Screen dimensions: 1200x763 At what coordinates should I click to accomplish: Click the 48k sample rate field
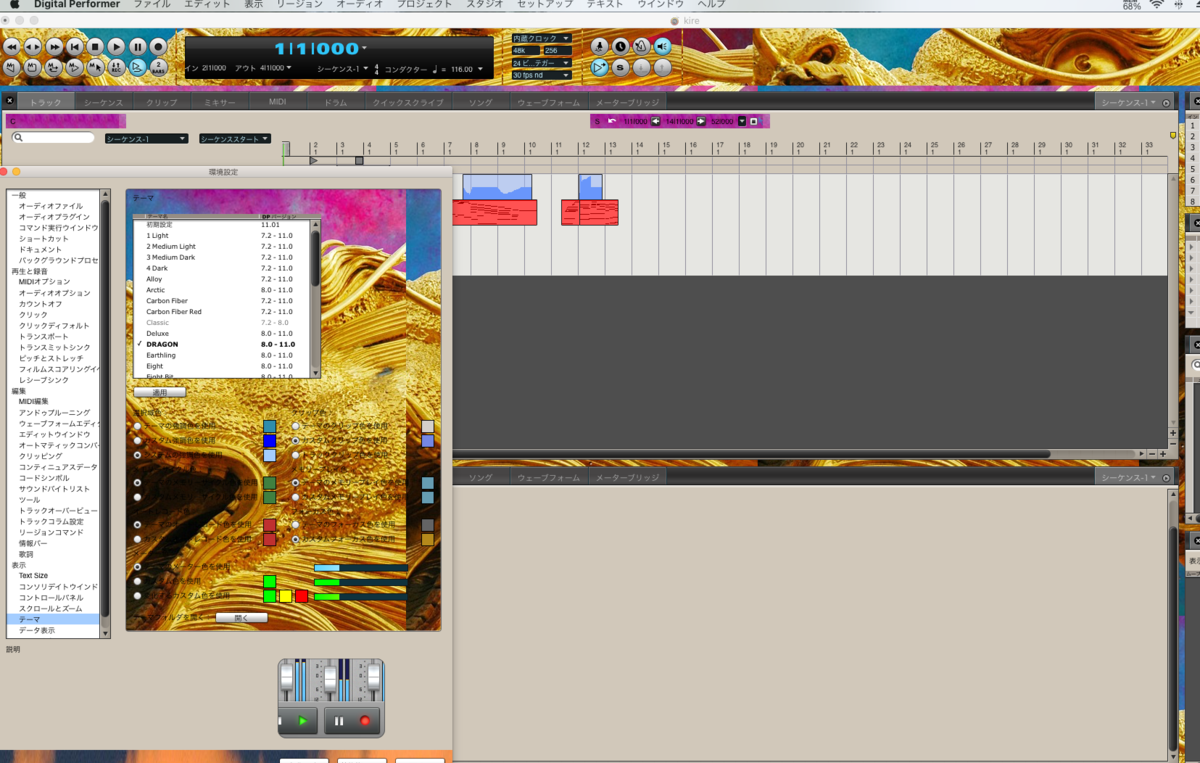click(526, 50)
